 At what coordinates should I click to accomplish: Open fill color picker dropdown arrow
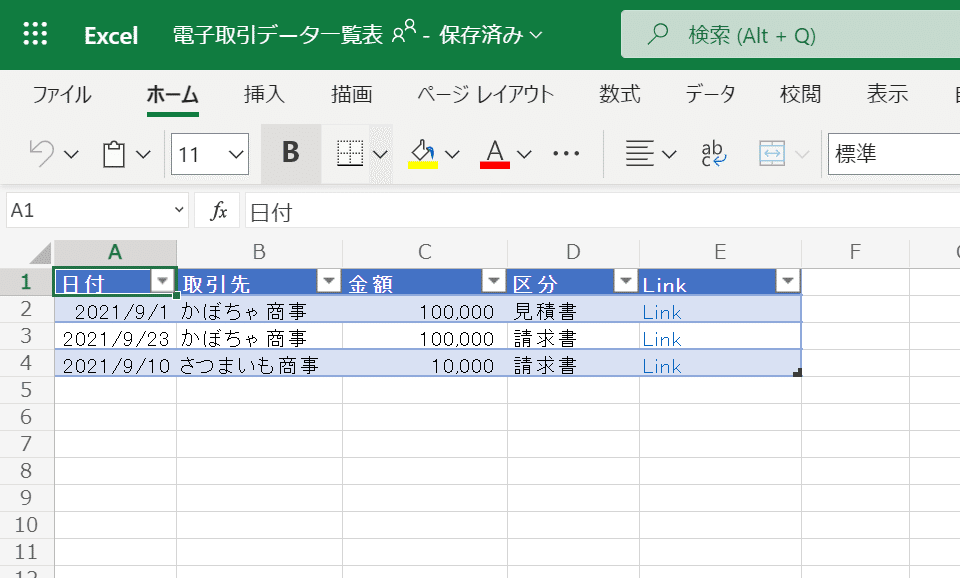click(x=453, y=154)
